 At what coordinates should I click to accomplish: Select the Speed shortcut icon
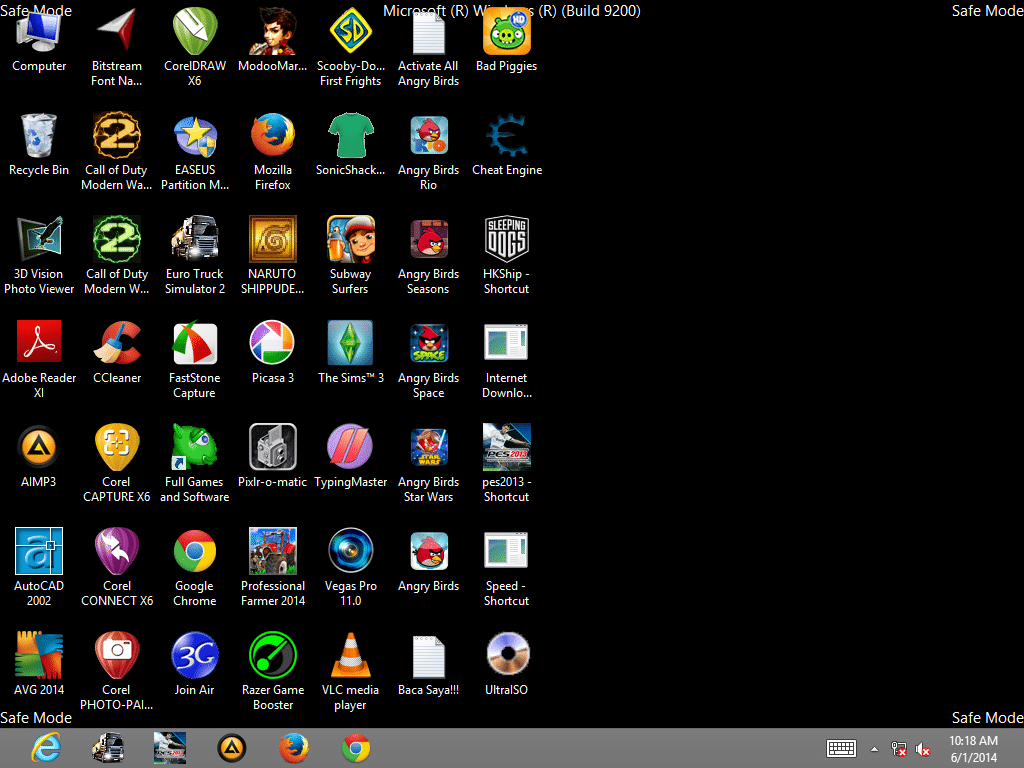(x=507, y=551)
